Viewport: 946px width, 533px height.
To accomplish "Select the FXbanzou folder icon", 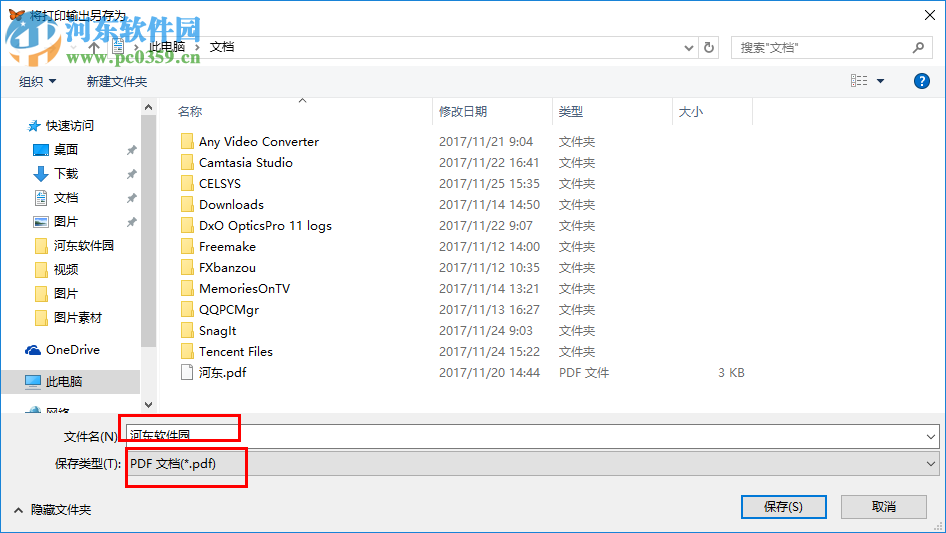I will (x=187, y=267).
